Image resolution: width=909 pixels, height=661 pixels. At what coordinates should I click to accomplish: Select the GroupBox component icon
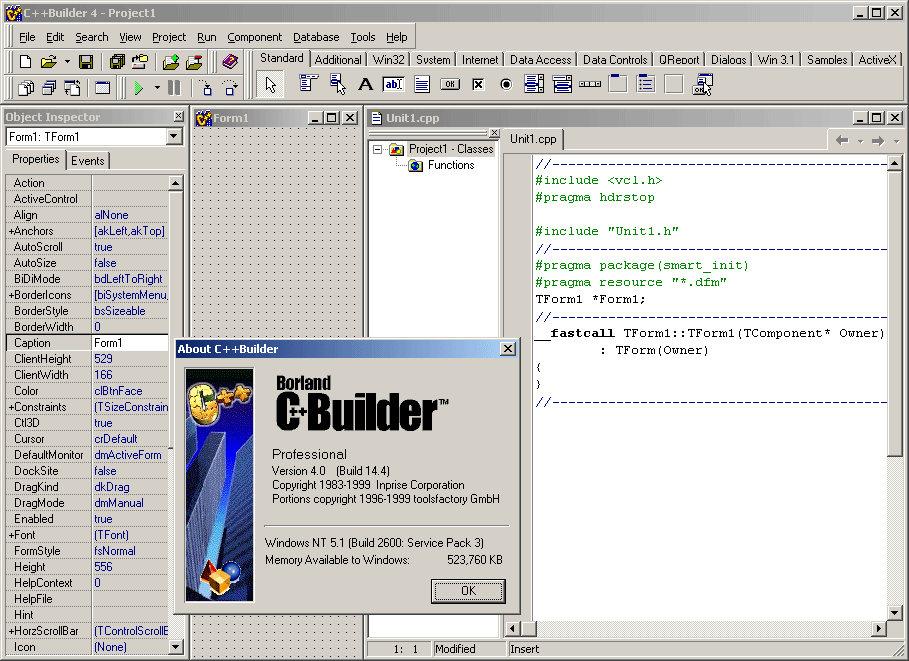tap(617, 84)
